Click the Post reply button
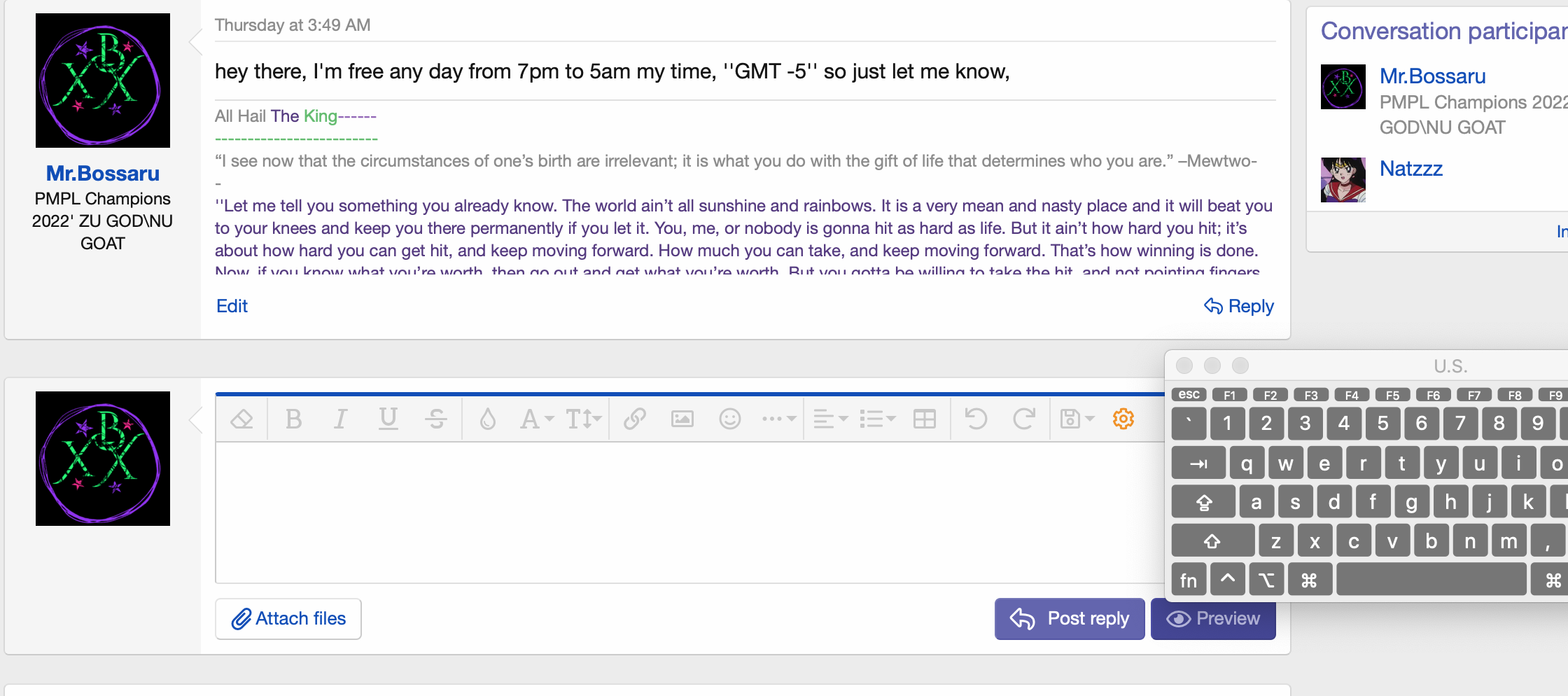1568x696 pixels. pyautogui.click(x=1069, y=619)
